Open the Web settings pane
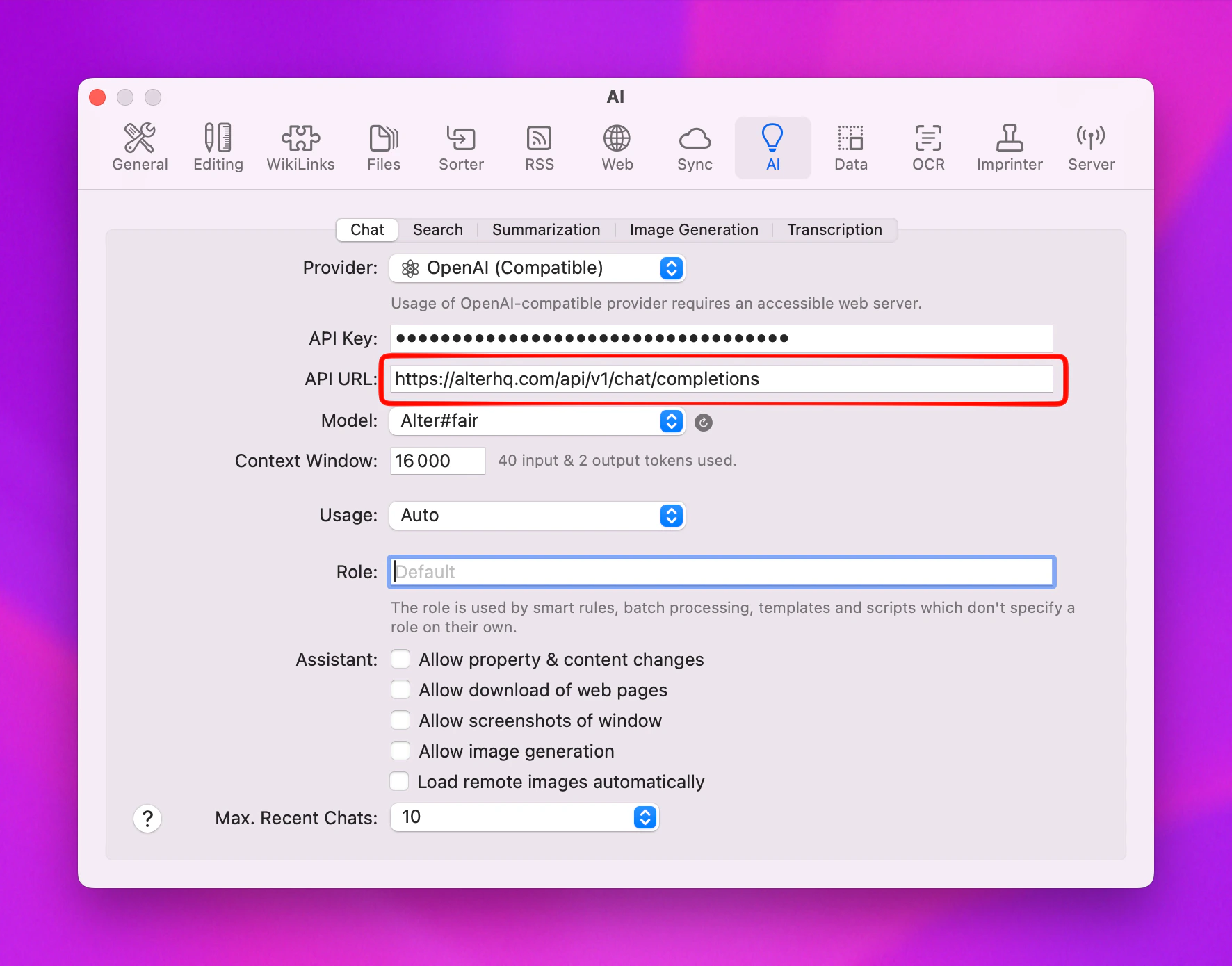This screenshot has width=1232, height=966. (x=617, y=148)
